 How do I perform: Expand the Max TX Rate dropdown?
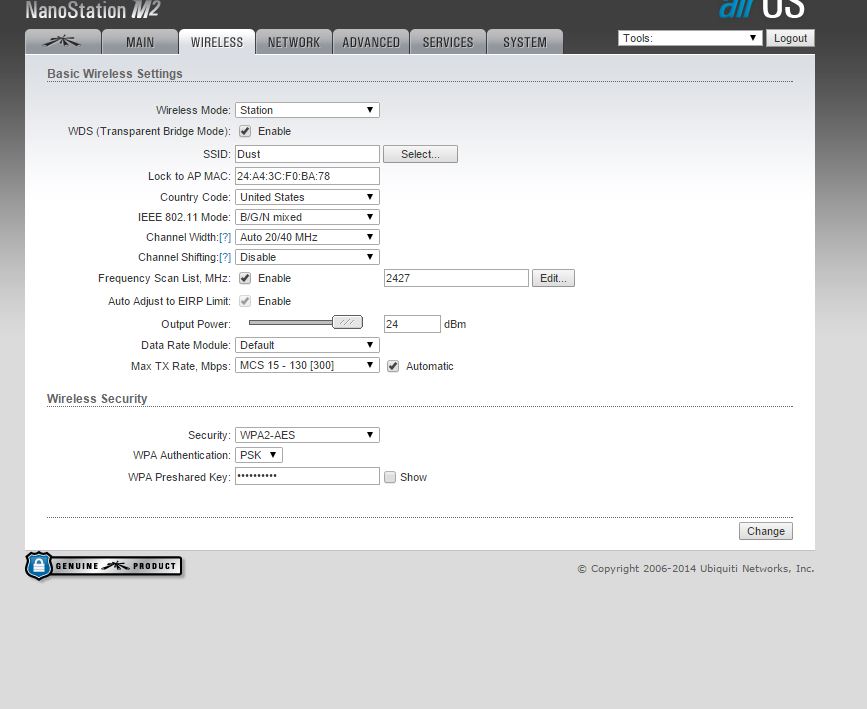click(x=307, y=365)
